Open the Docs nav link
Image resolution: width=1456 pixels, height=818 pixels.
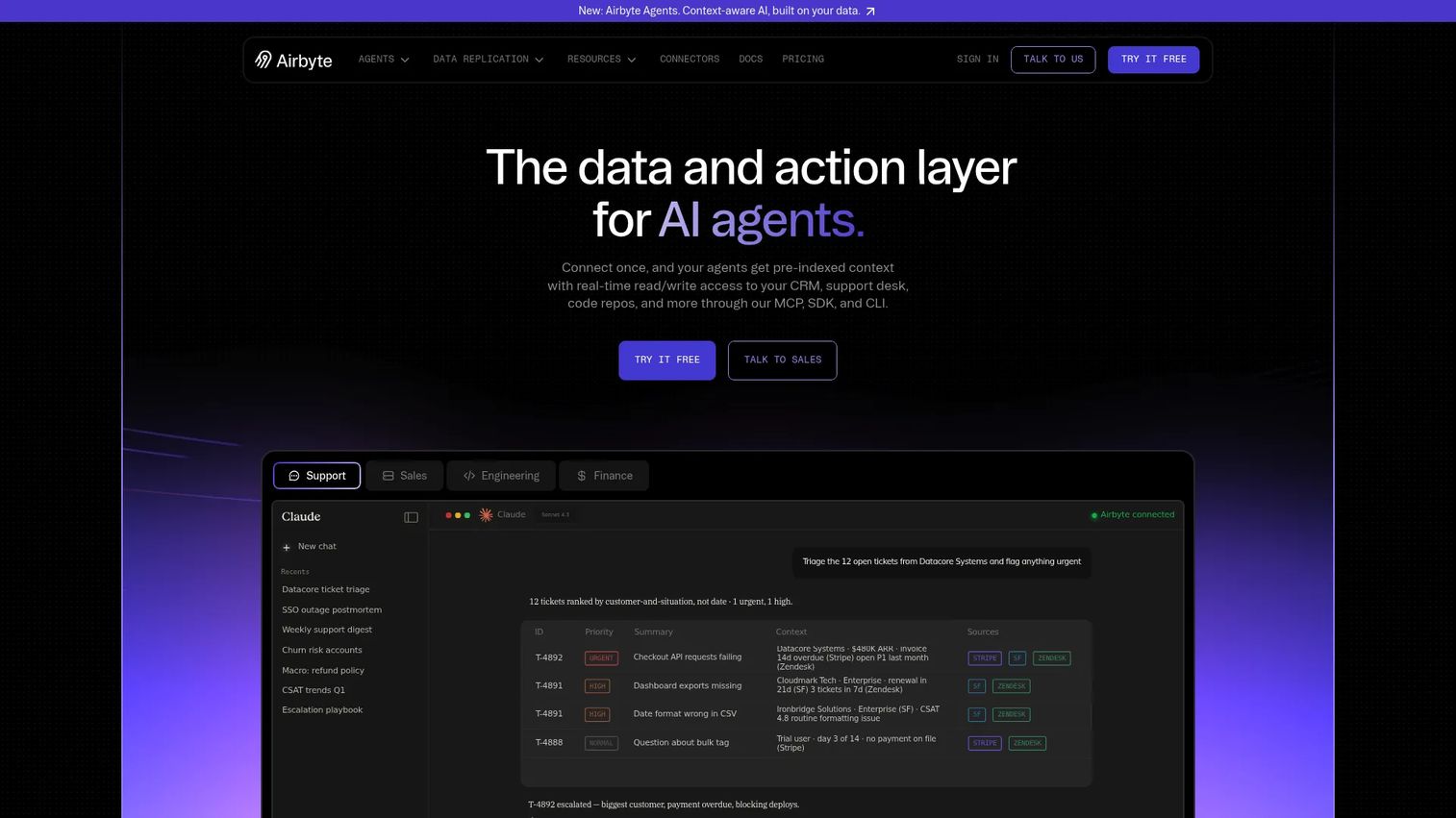coord(751,60)
